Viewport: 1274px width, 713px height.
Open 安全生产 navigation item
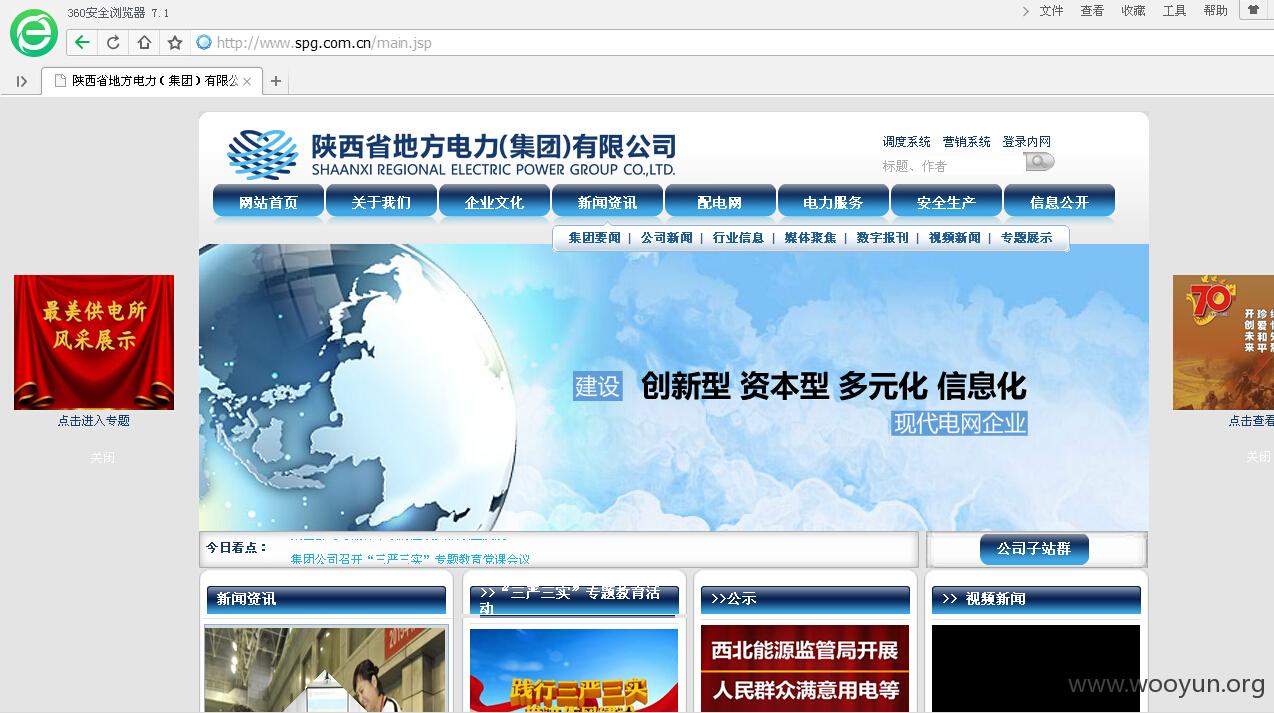point(946,202)
